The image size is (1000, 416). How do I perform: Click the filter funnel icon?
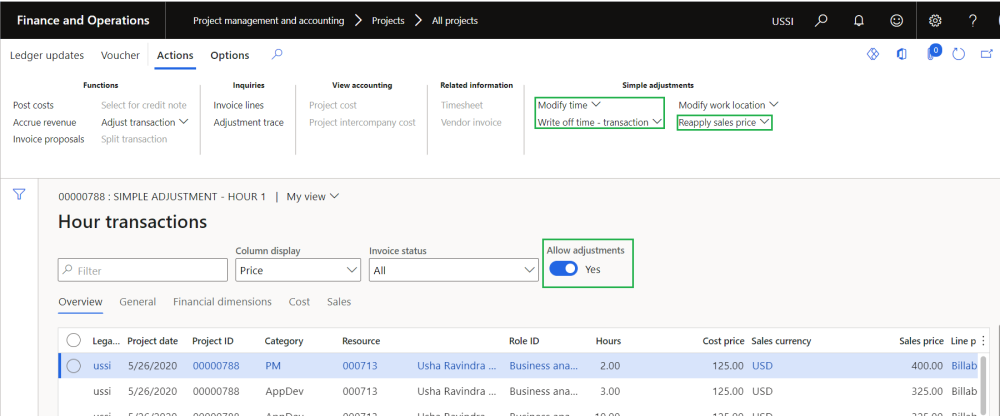point(18,195)
